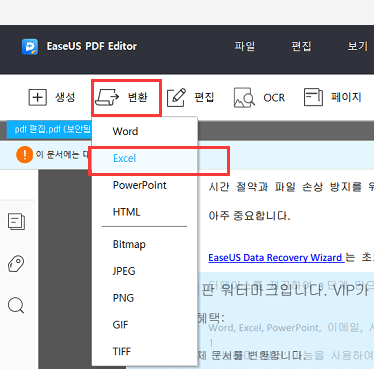Viewport: 374px width, 369px height.
Task: Click the magnifier search sidebar icon
Action: [16, 305]
